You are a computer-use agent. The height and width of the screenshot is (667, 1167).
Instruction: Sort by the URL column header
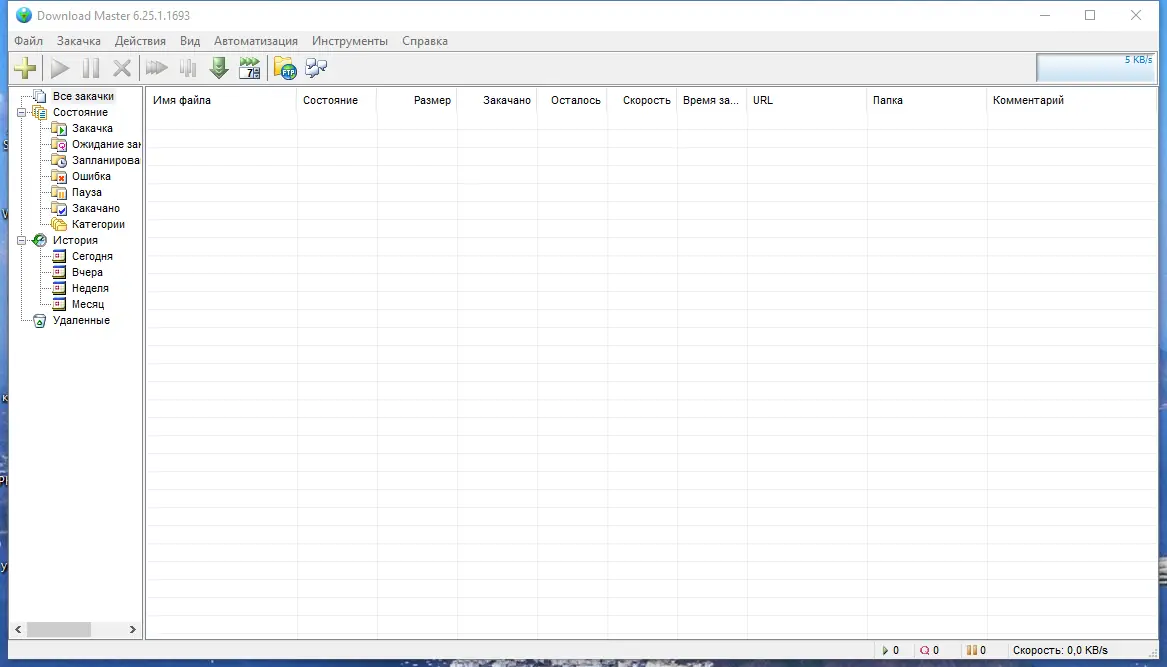[807, 100]
